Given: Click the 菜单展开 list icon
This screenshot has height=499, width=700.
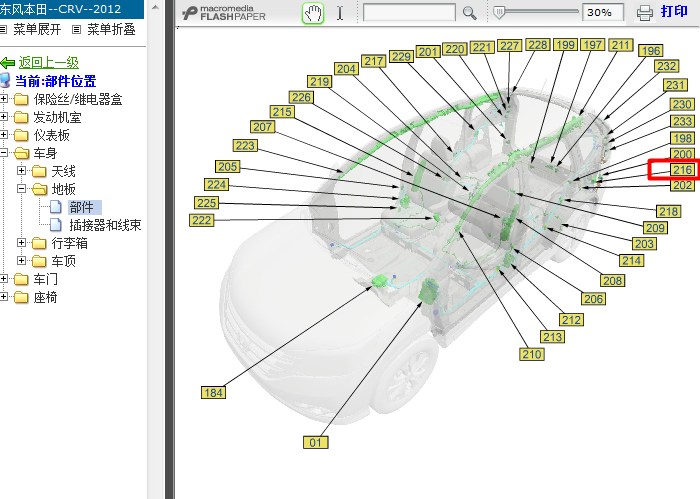Looking at the screenshot, I should (x=4, y=29).
